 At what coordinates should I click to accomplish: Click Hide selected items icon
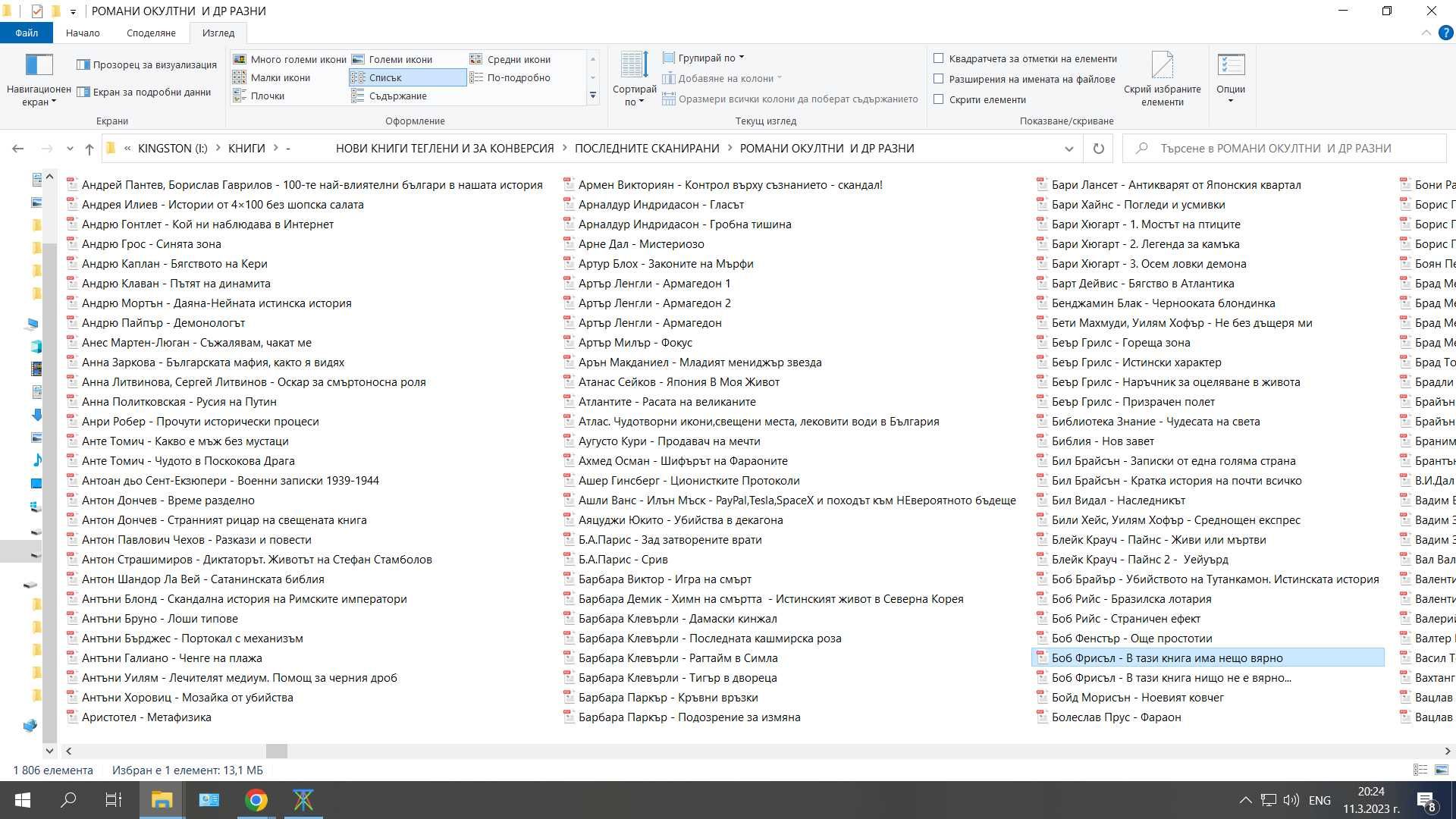tap(1162, 65)
